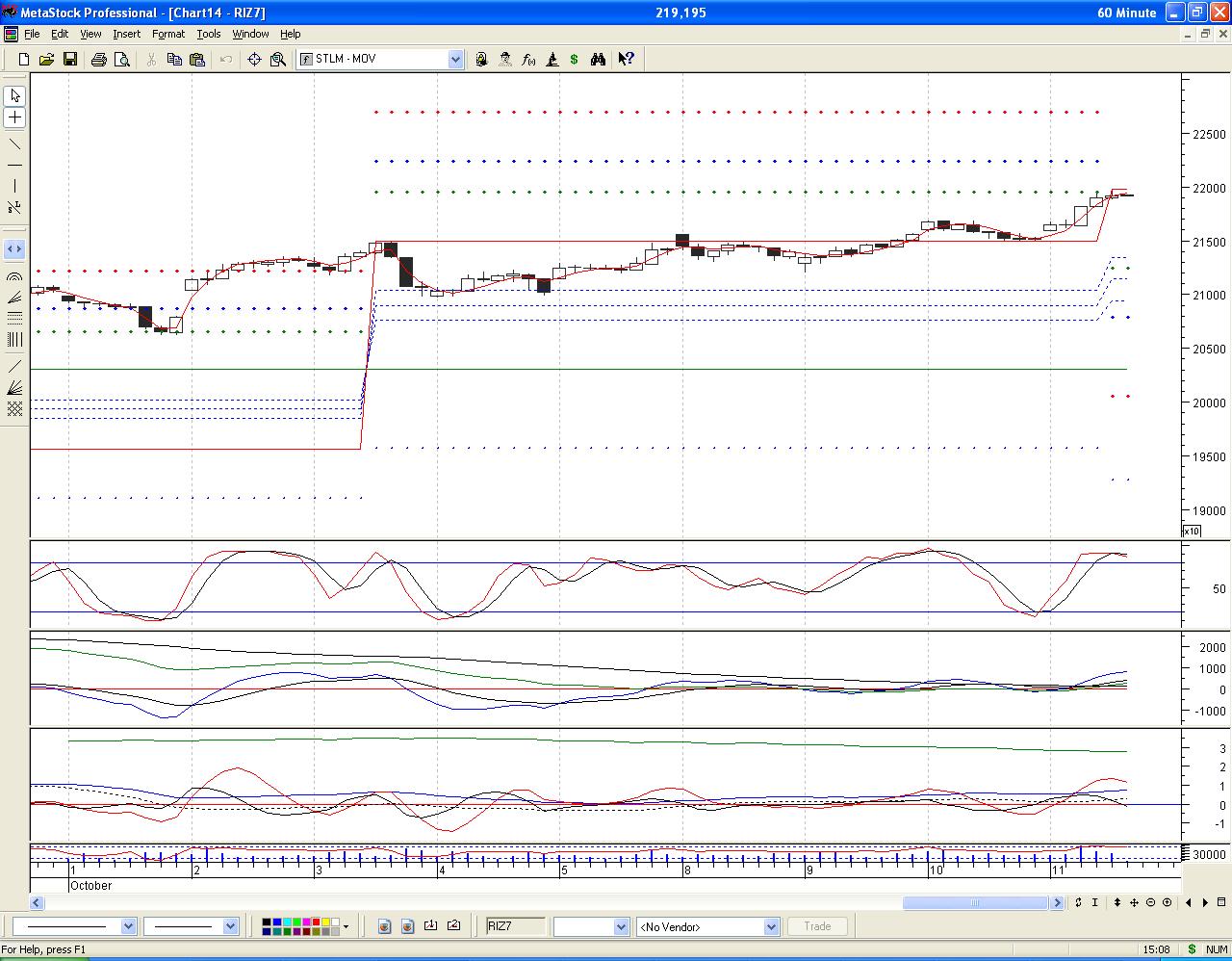Open the Help menu
Viewport: 1232px width, 961px height.
[x=290, y=34]
